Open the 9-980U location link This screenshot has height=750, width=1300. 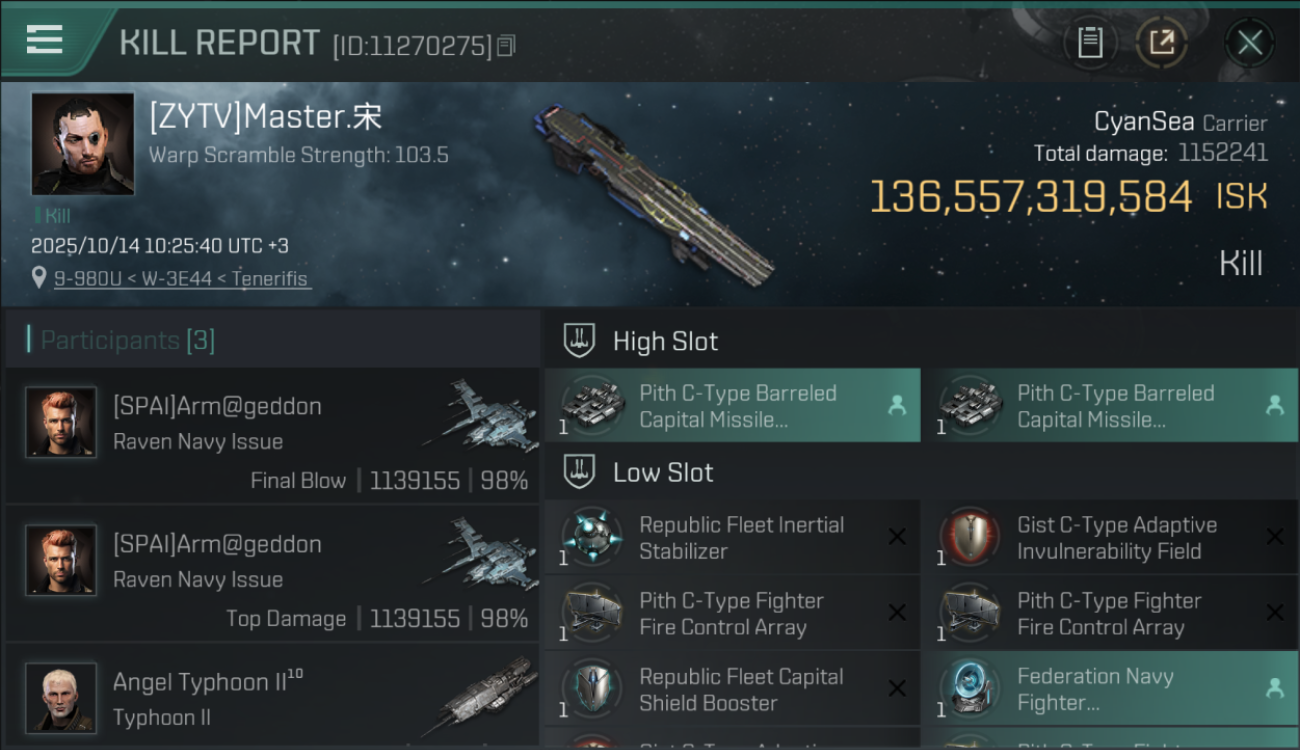182,279
